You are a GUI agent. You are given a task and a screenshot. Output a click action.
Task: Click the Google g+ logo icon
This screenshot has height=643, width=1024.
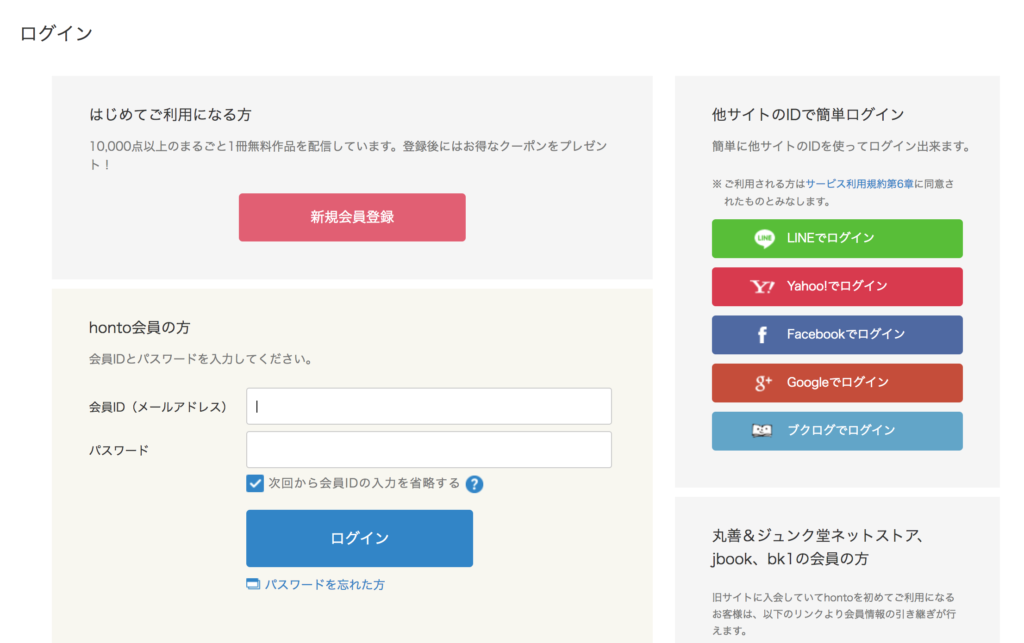pos(763,383)
